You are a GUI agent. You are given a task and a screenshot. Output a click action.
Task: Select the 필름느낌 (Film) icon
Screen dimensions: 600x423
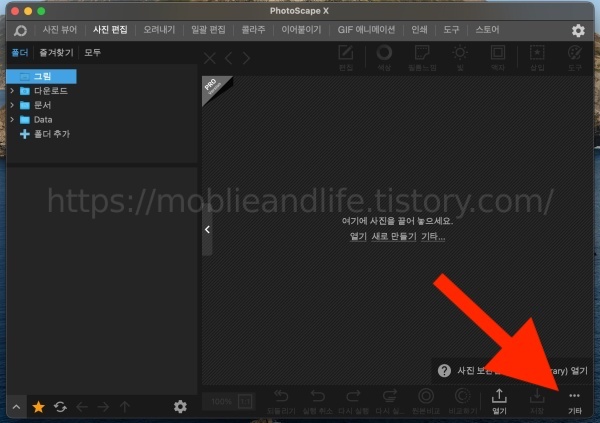click(x=422, y=53)
